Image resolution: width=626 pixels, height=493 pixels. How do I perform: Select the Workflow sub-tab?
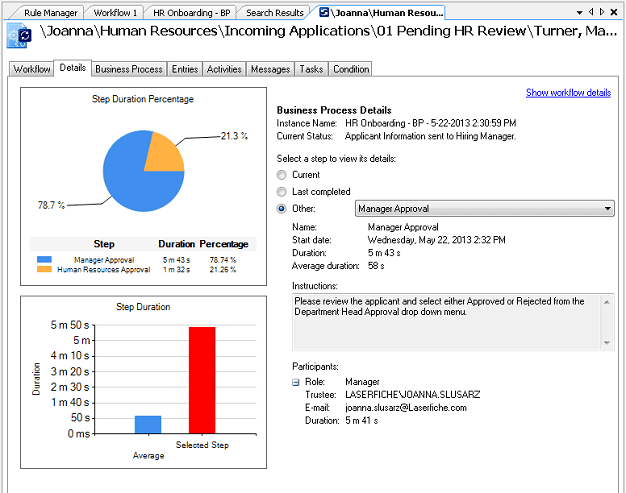tap(32, 69)
